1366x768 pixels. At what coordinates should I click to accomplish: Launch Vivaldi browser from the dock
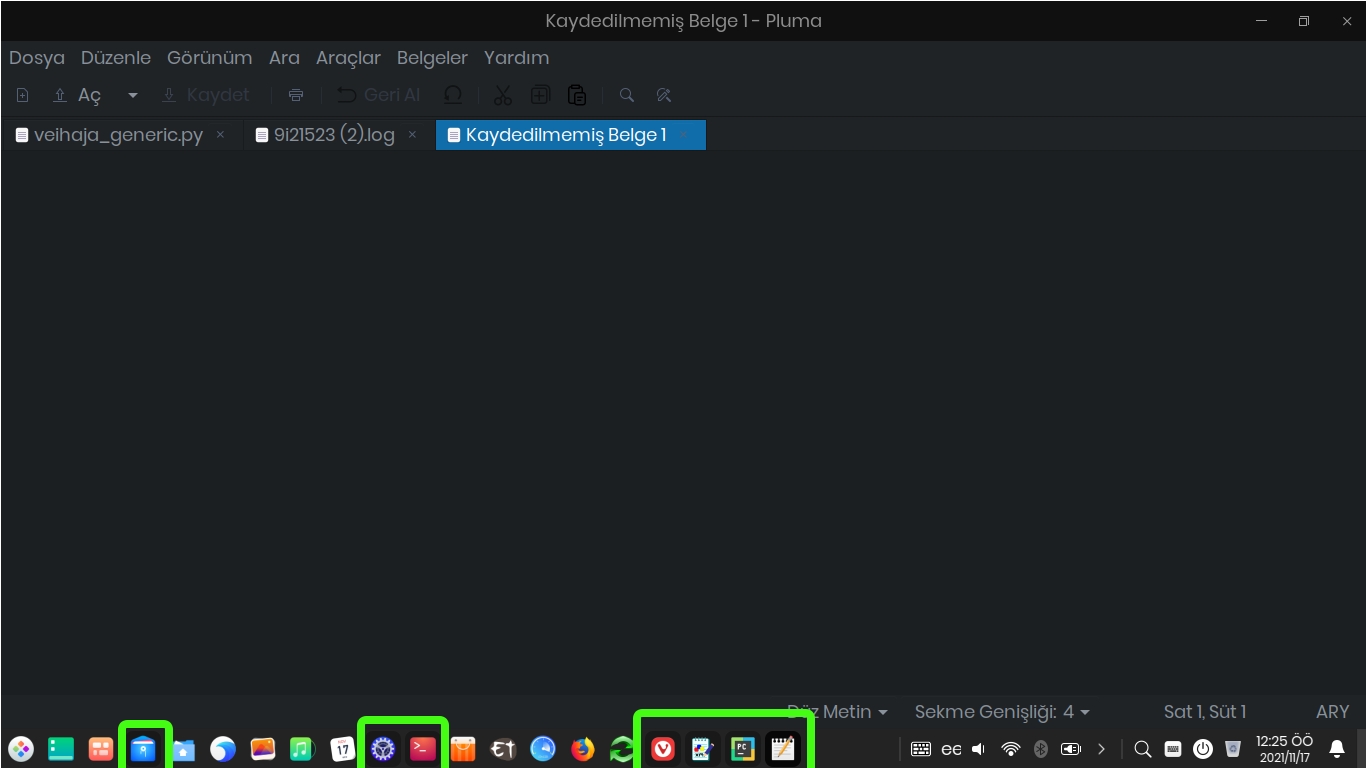pyautogui.click(x=663, y=748)
